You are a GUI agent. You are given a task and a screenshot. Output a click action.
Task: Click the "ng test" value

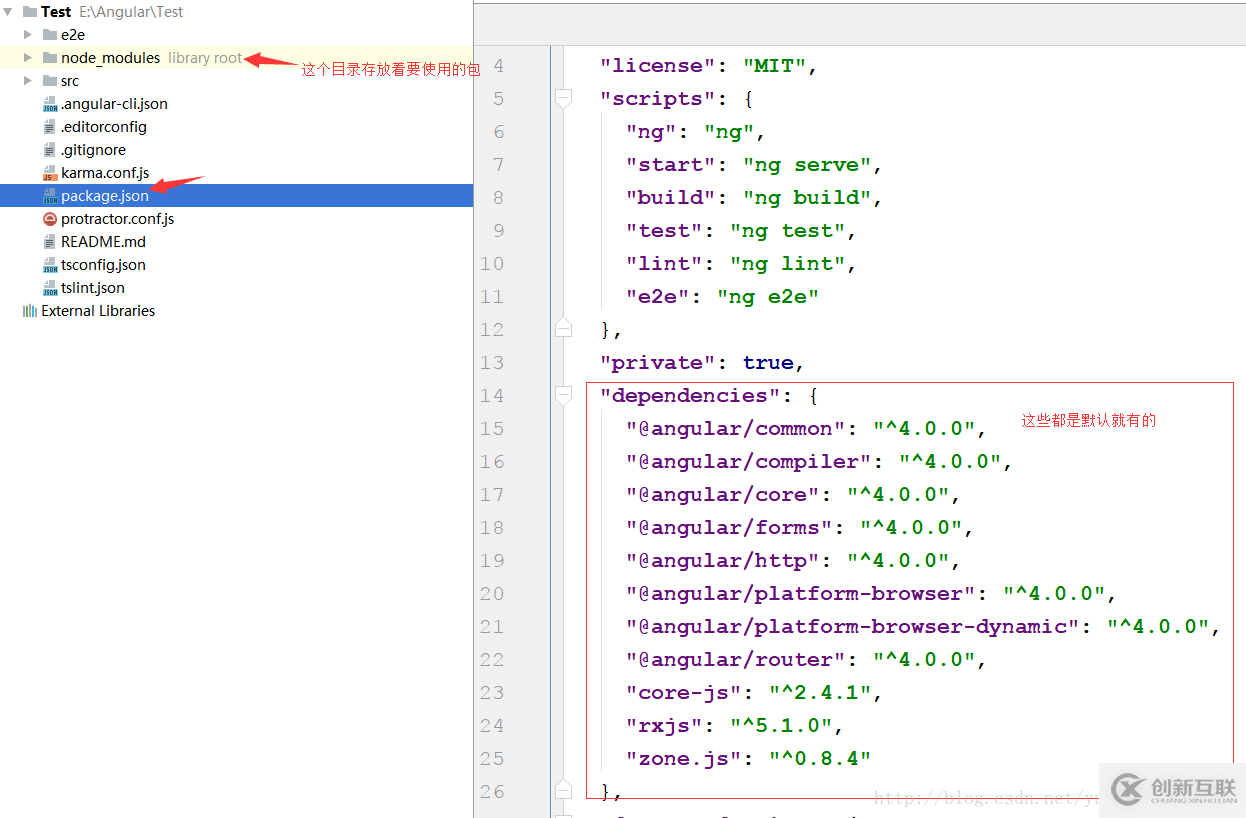click(788, 231)
